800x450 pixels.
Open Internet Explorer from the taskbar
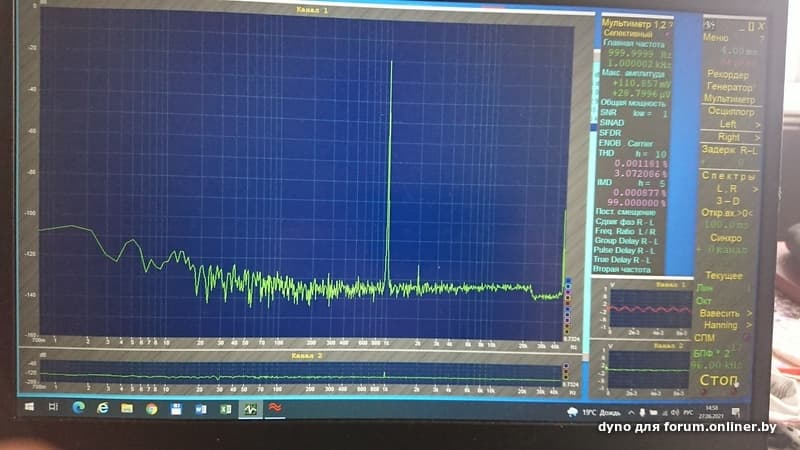click(103, 408)
